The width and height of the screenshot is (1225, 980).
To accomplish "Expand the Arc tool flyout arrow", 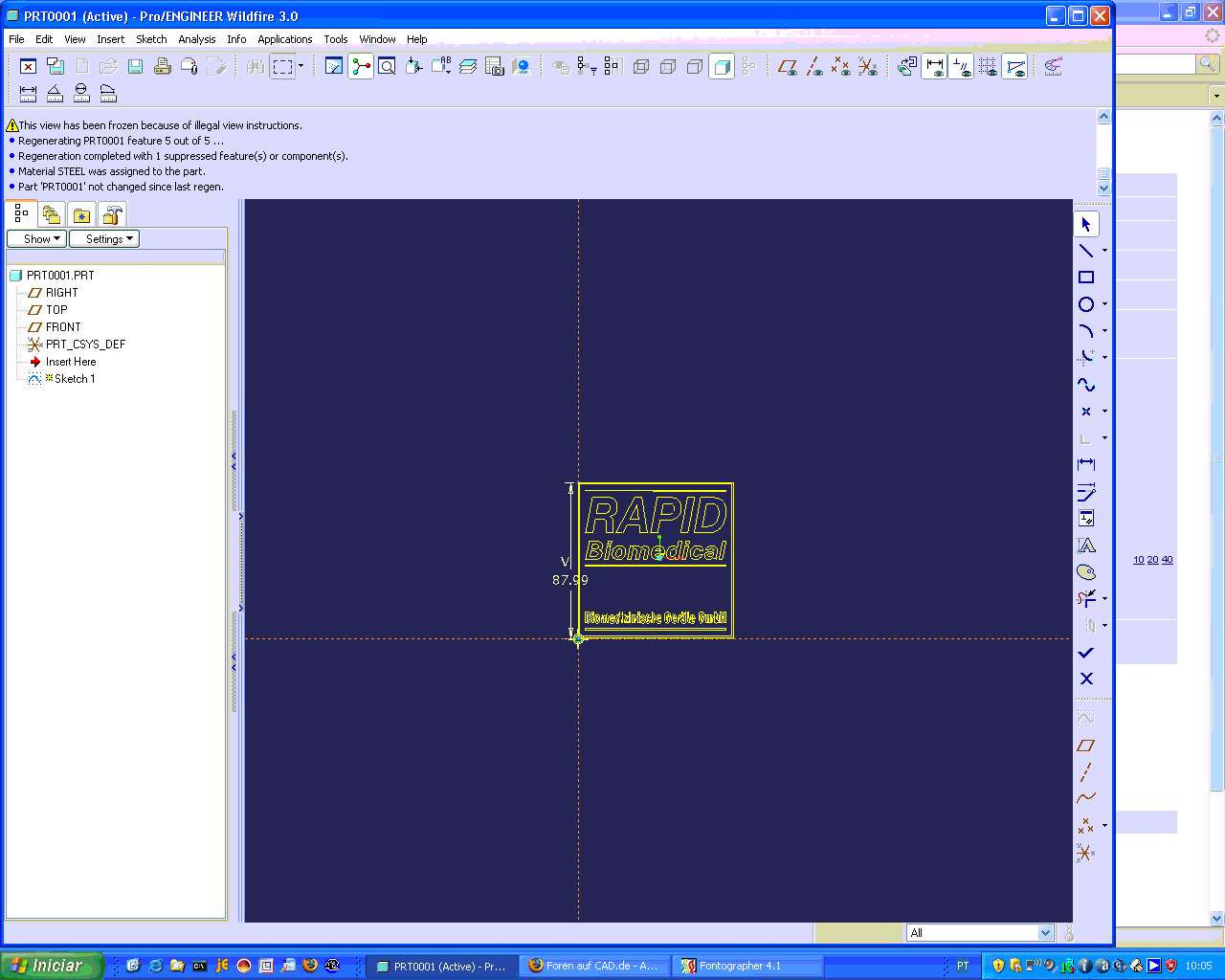I will pyautogui.click(x=1104, y=331).
